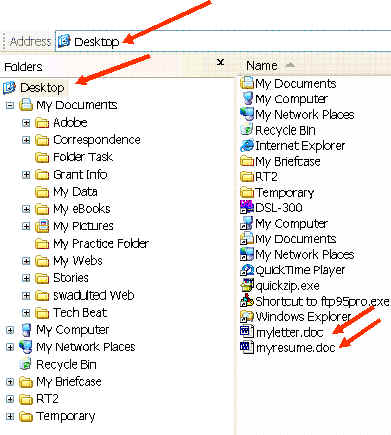Close the Folders pane

pos(220,62)
